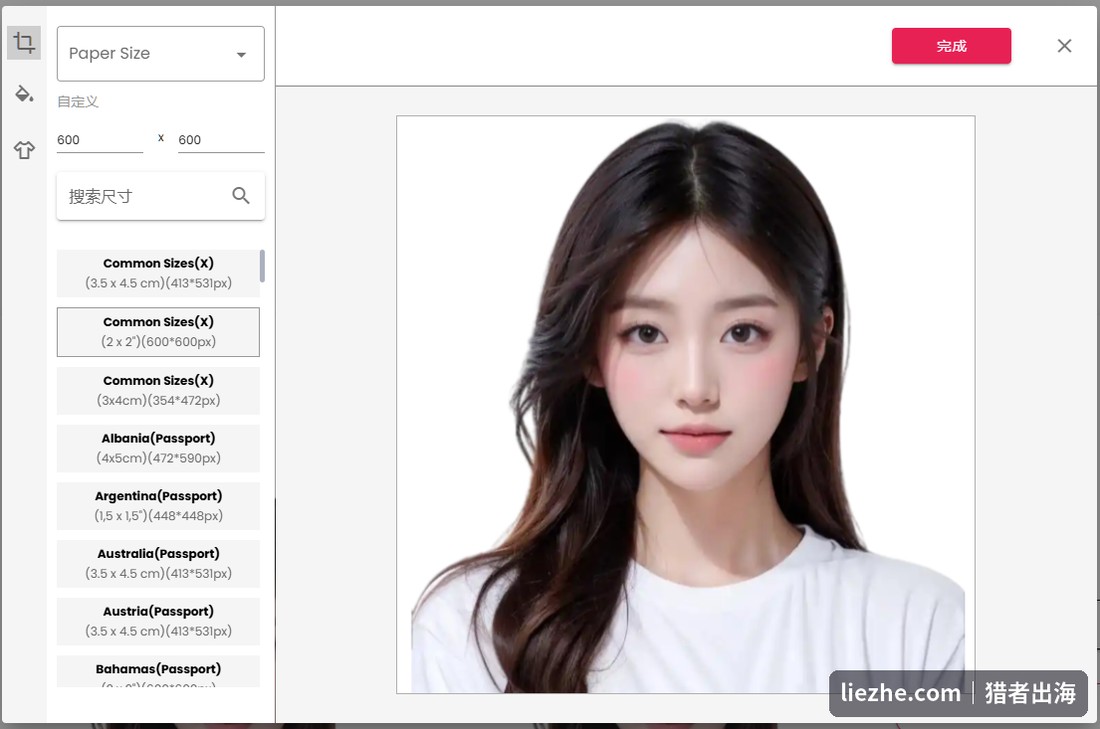Click the Paper Size dropdown arrow
This screenshot has width=1100, height=729.
coord(241,55)
